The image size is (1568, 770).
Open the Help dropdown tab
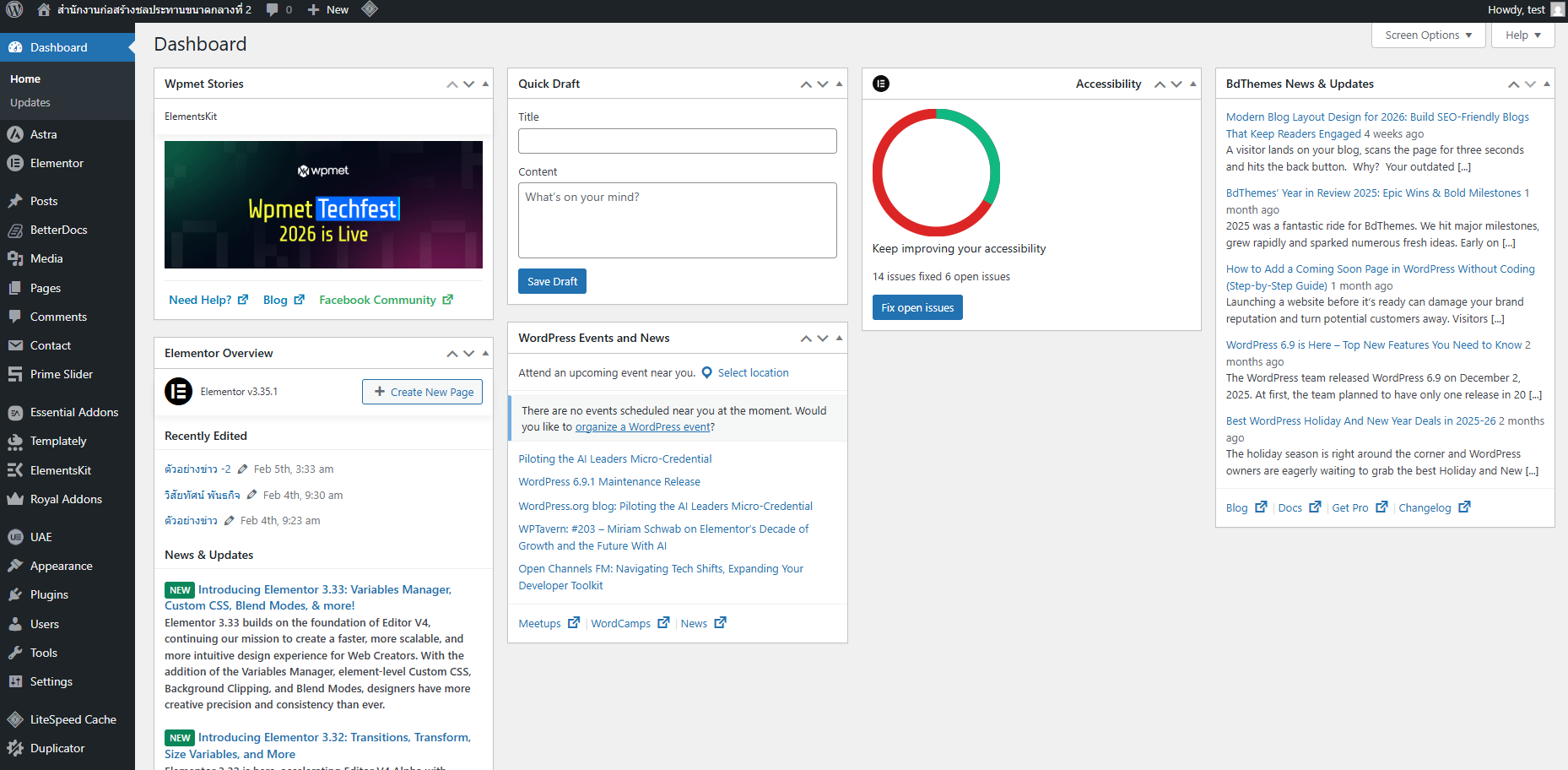point(1523,35)
